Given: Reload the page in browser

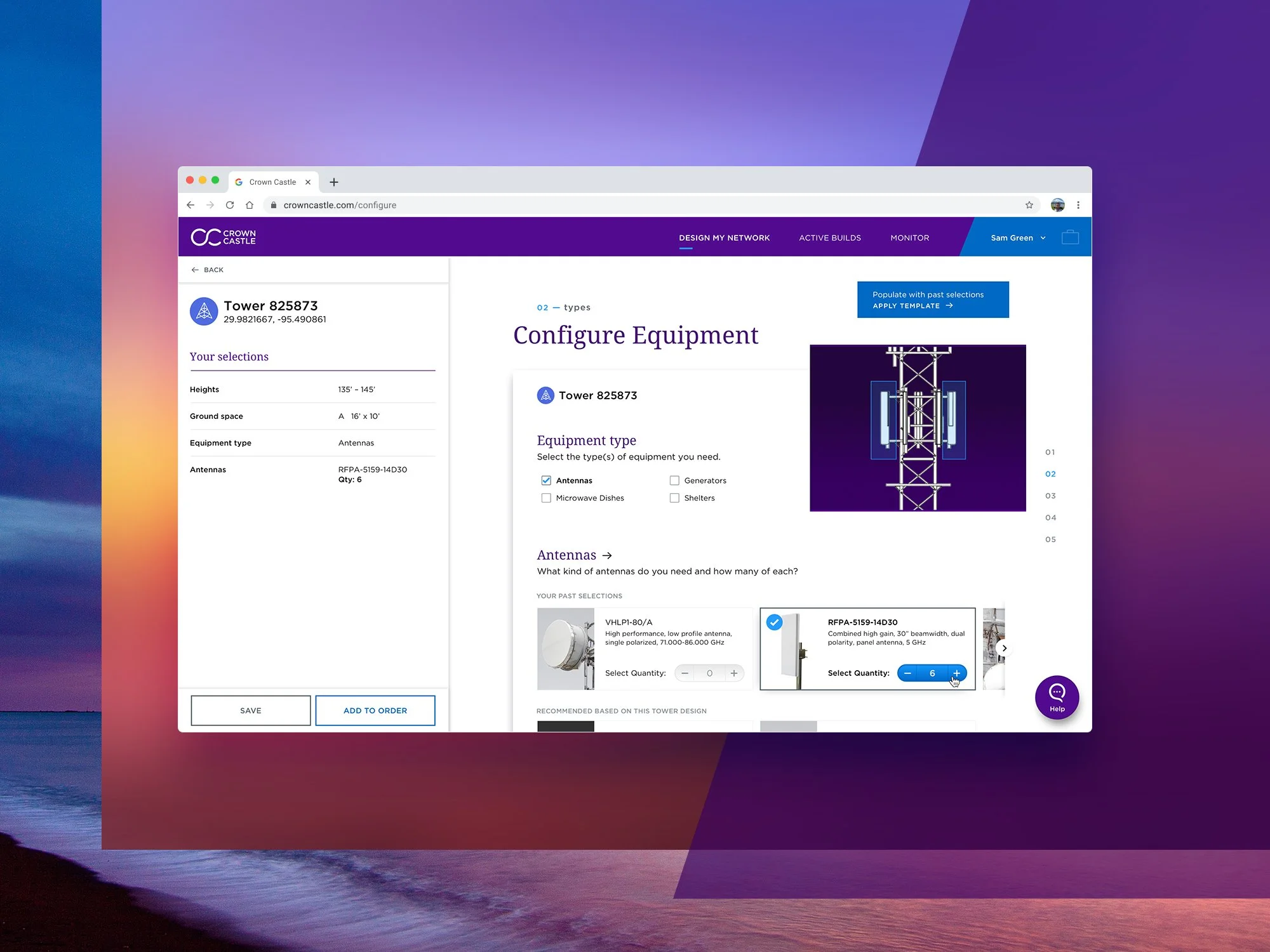Looking at the screenshot, I should [x=230, y=205].
